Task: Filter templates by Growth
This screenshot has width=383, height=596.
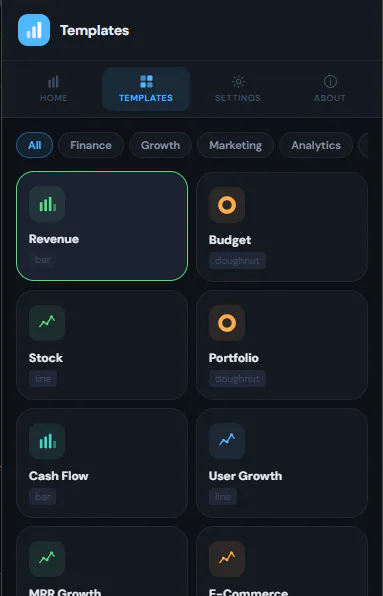Action: click(160, 145)
